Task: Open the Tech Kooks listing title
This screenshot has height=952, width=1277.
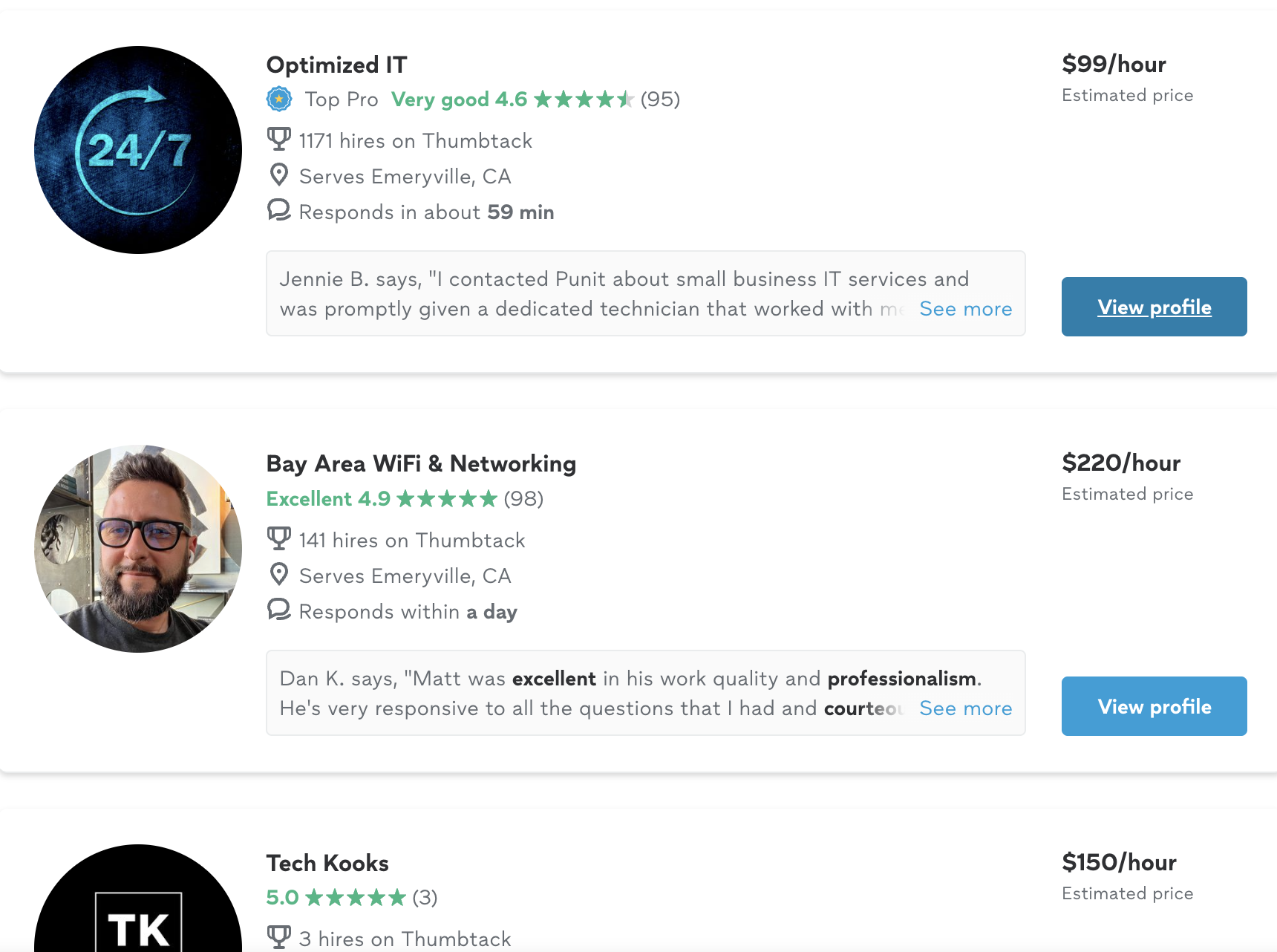Action: 327,864
